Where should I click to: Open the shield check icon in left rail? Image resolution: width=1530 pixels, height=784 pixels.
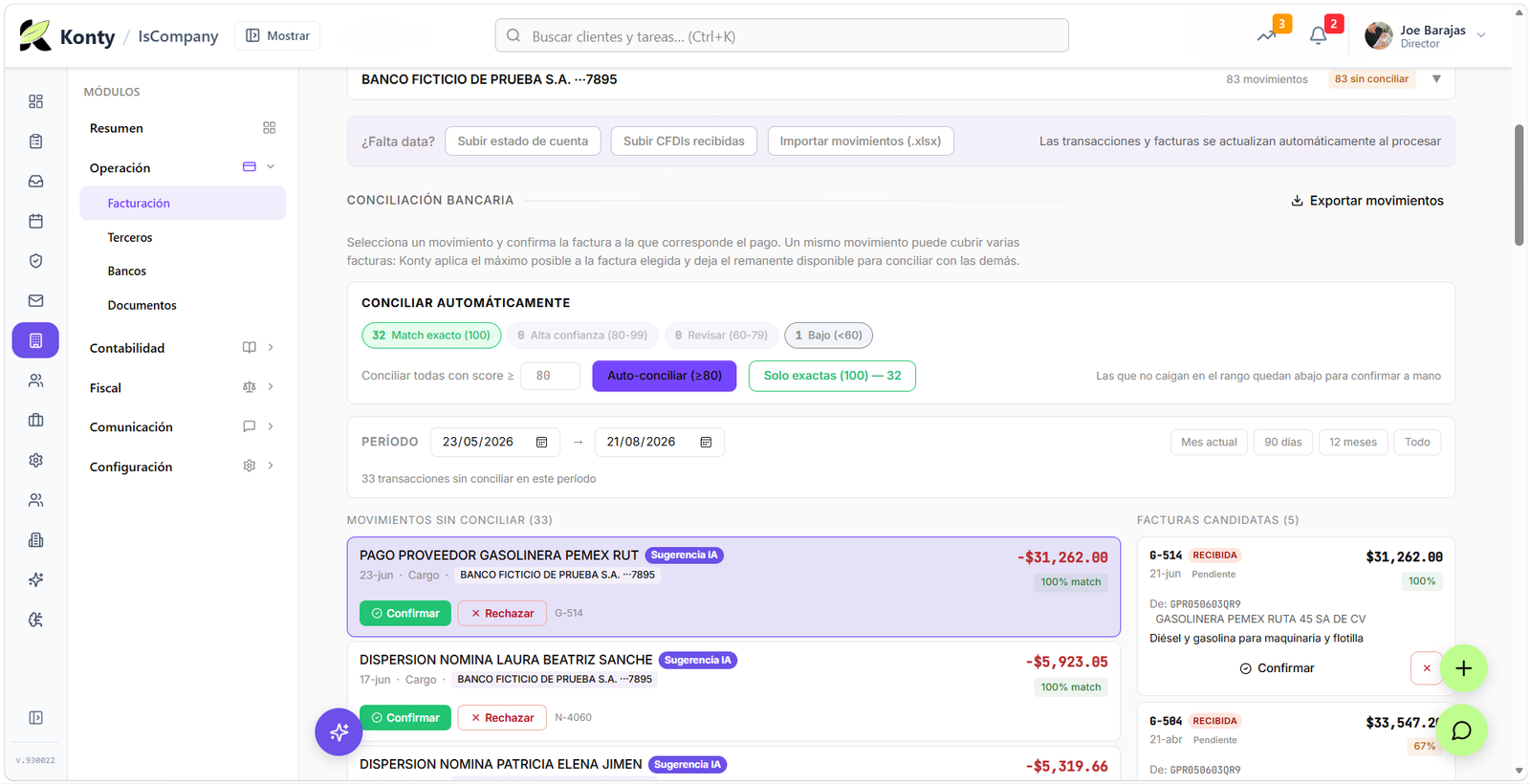point(35,261)
